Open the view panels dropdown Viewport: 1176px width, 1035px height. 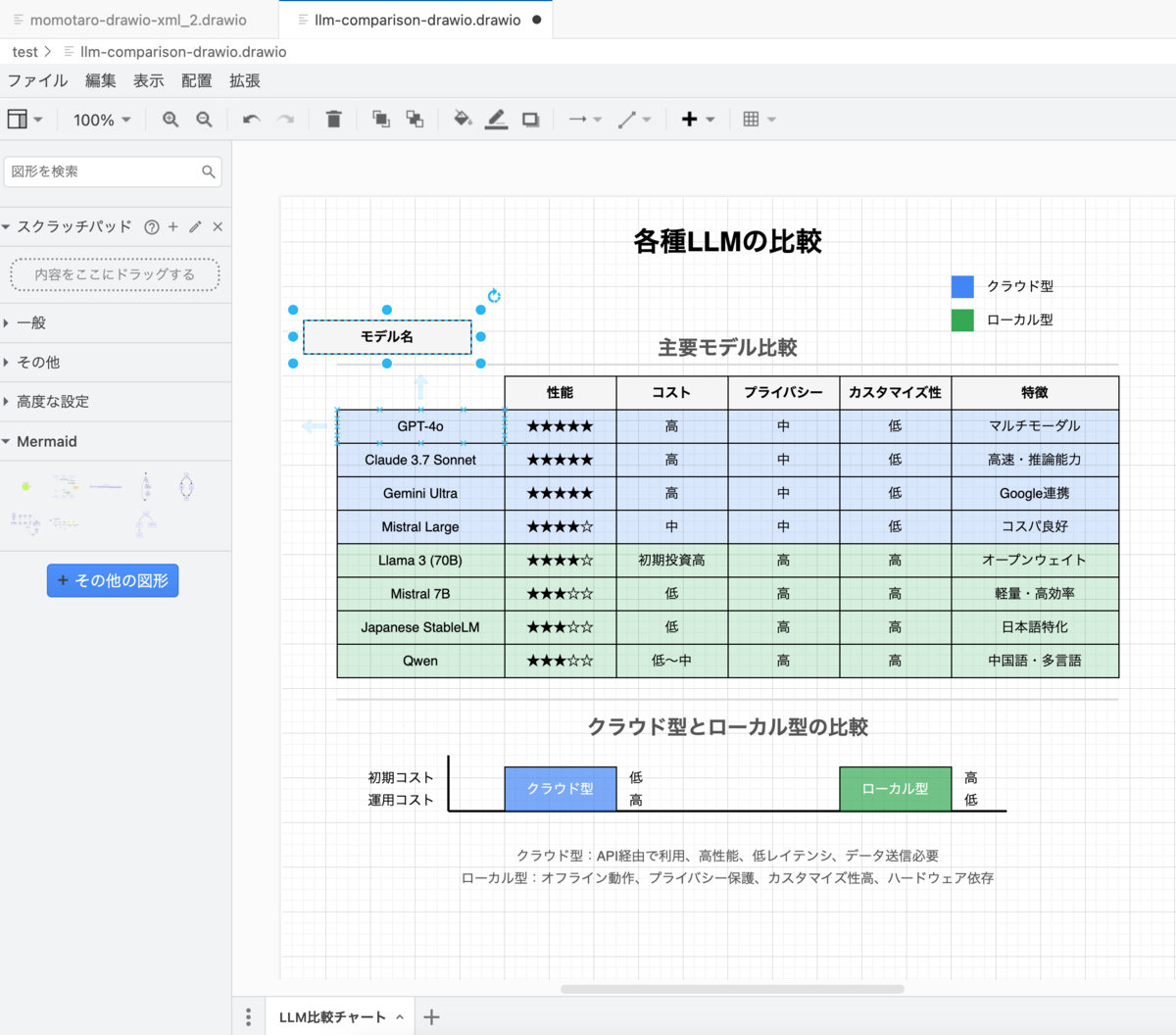[x=24, y=120]
